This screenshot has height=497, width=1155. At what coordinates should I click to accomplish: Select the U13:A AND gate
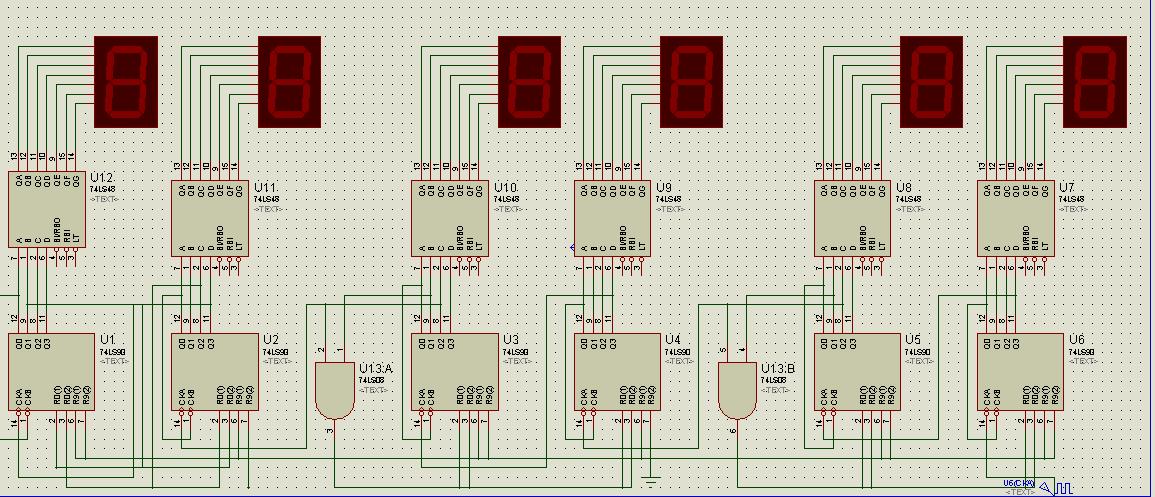[334, 390]
